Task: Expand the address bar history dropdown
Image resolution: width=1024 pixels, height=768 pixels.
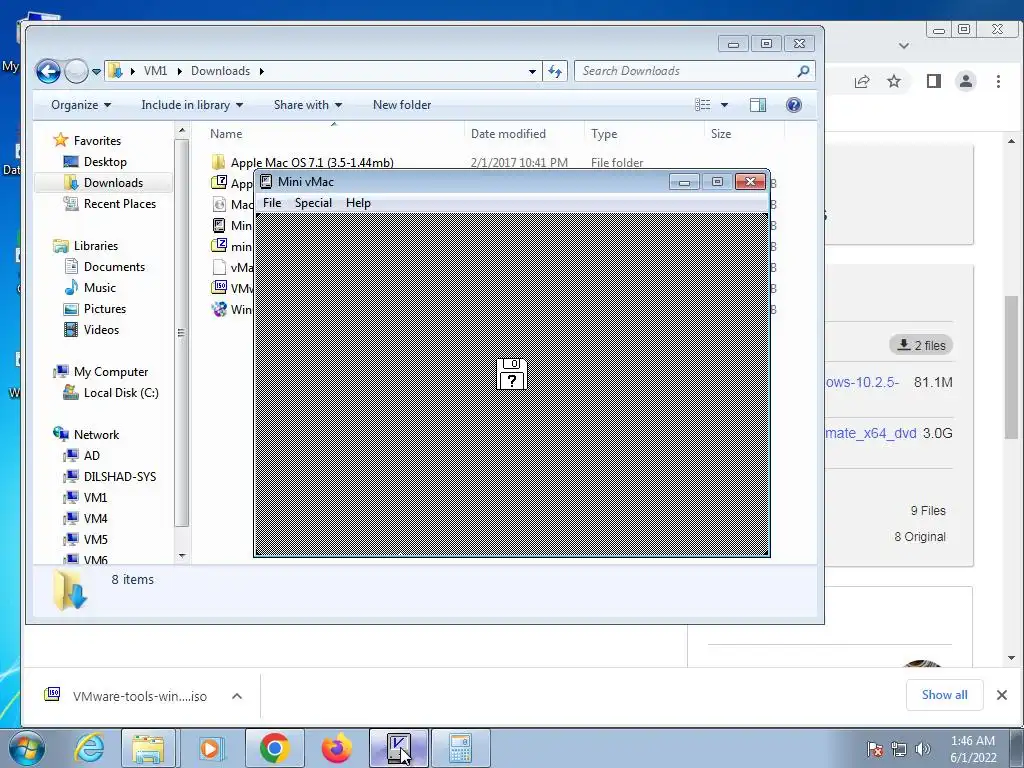Action: pyautogui.click(x=532, y=71)
